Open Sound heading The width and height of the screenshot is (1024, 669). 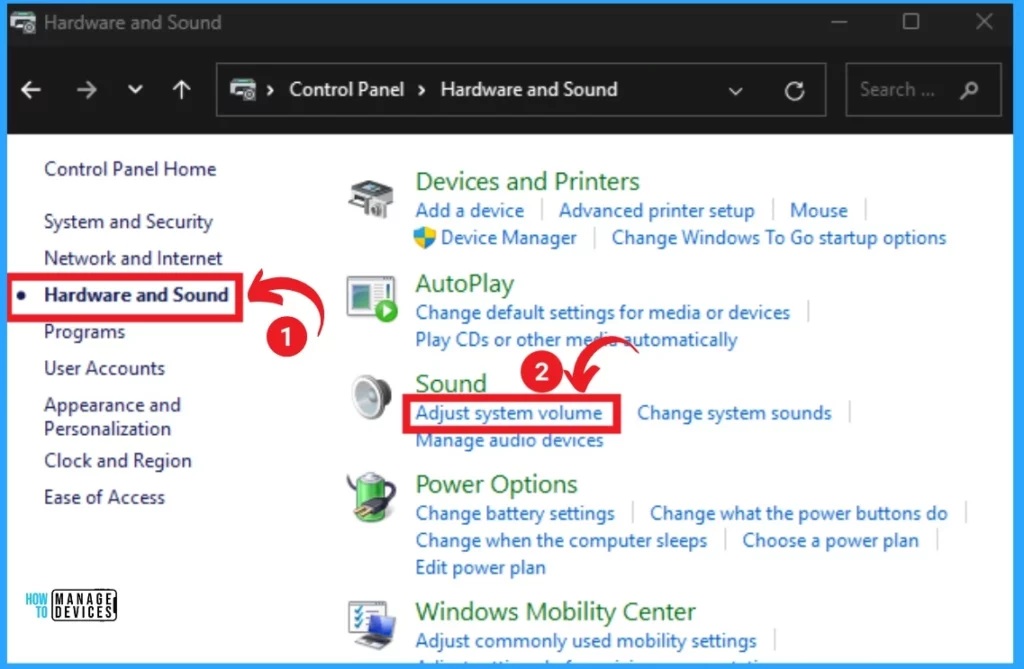point(451,383)
